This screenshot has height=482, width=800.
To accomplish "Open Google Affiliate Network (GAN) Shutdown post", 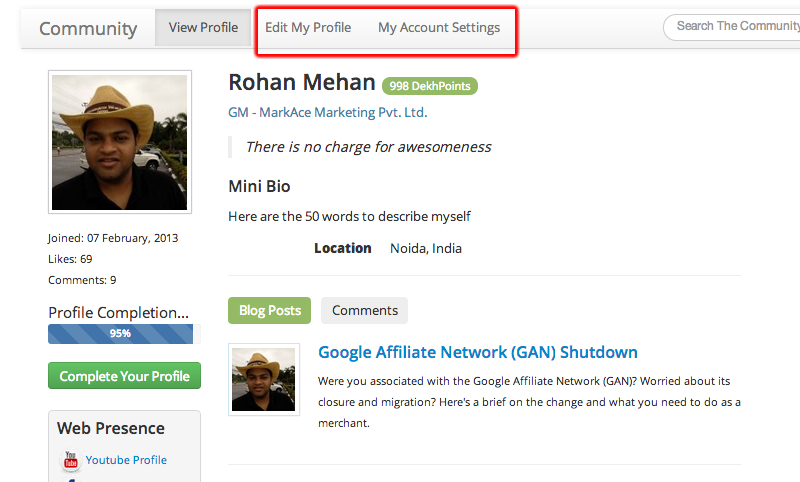I will tap(478, 352).
